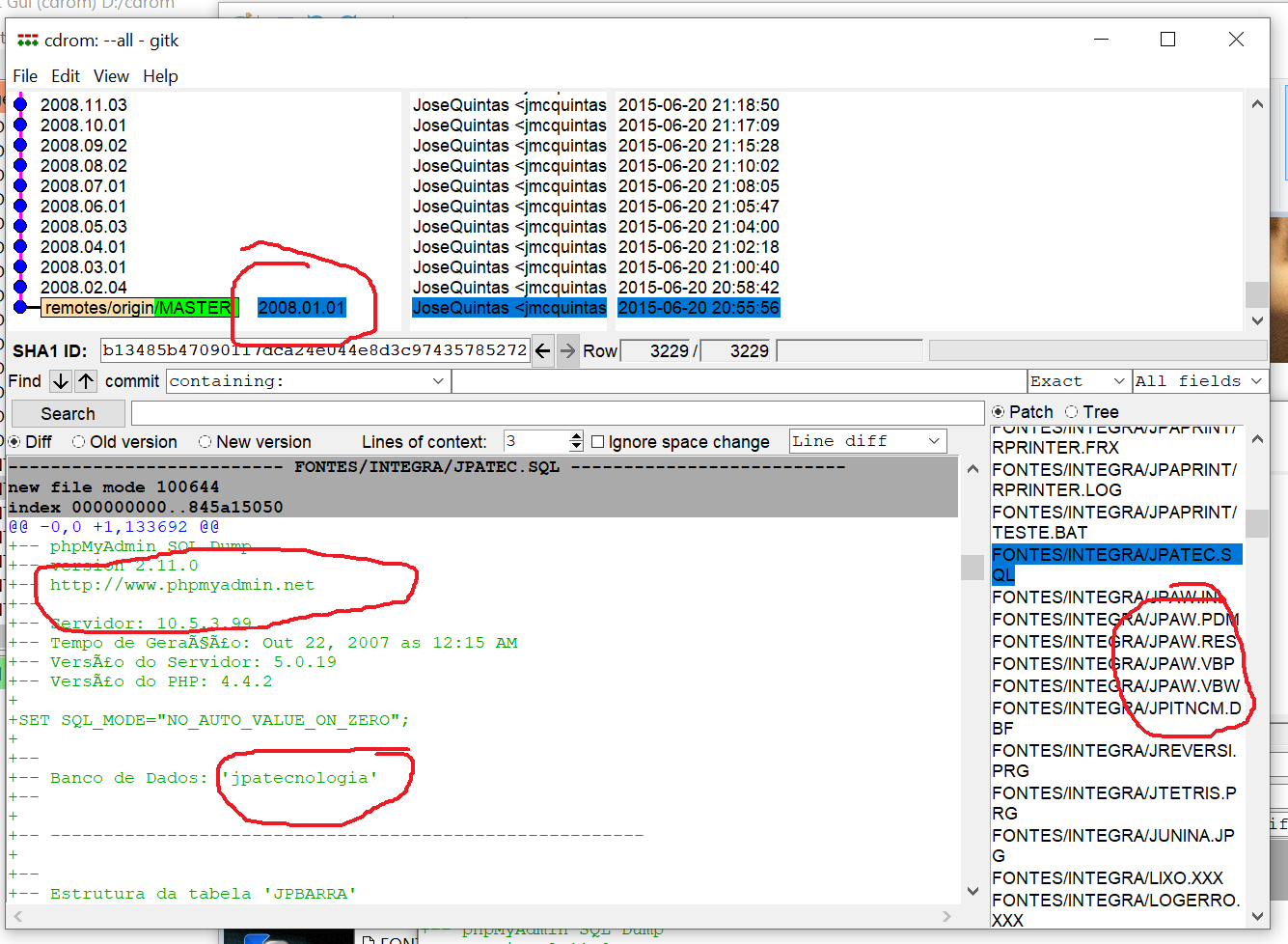Open the All fields dropdown
The height and width of the screenshot is (944, 1288).
[x=1198, y=381]
